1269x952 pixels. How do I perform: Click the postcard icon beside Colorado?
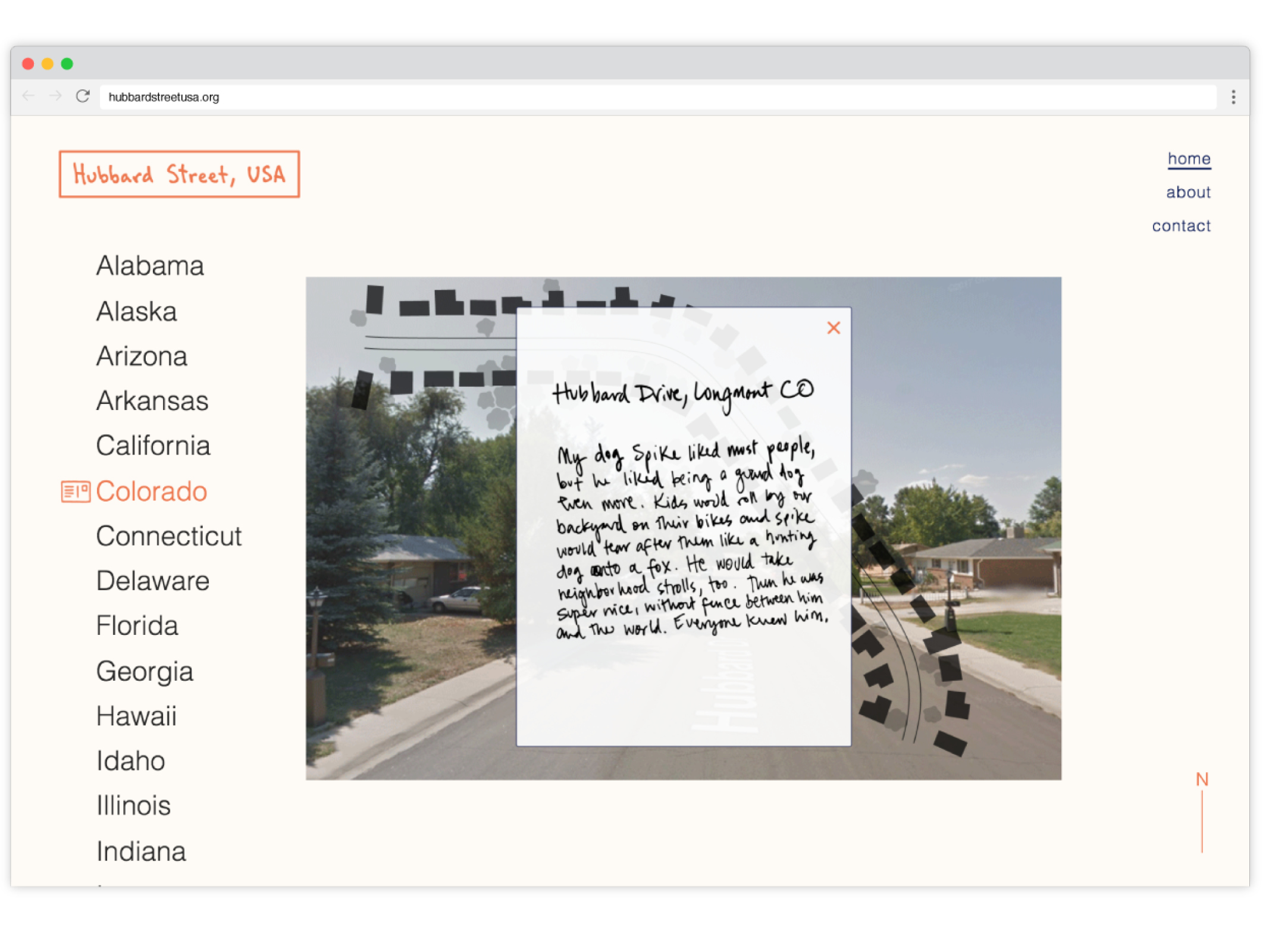coord(76,491)
